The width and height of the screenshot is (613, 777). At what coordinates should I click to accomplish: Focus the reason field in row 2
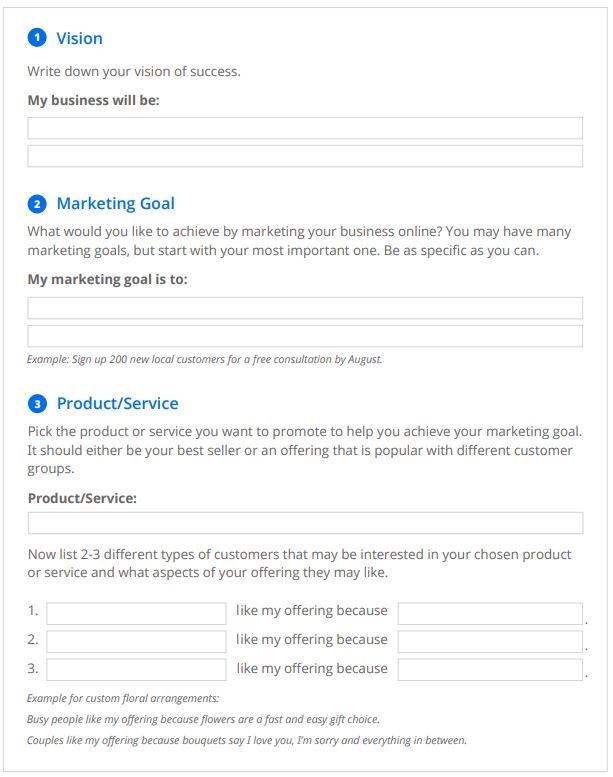[490, 642]
